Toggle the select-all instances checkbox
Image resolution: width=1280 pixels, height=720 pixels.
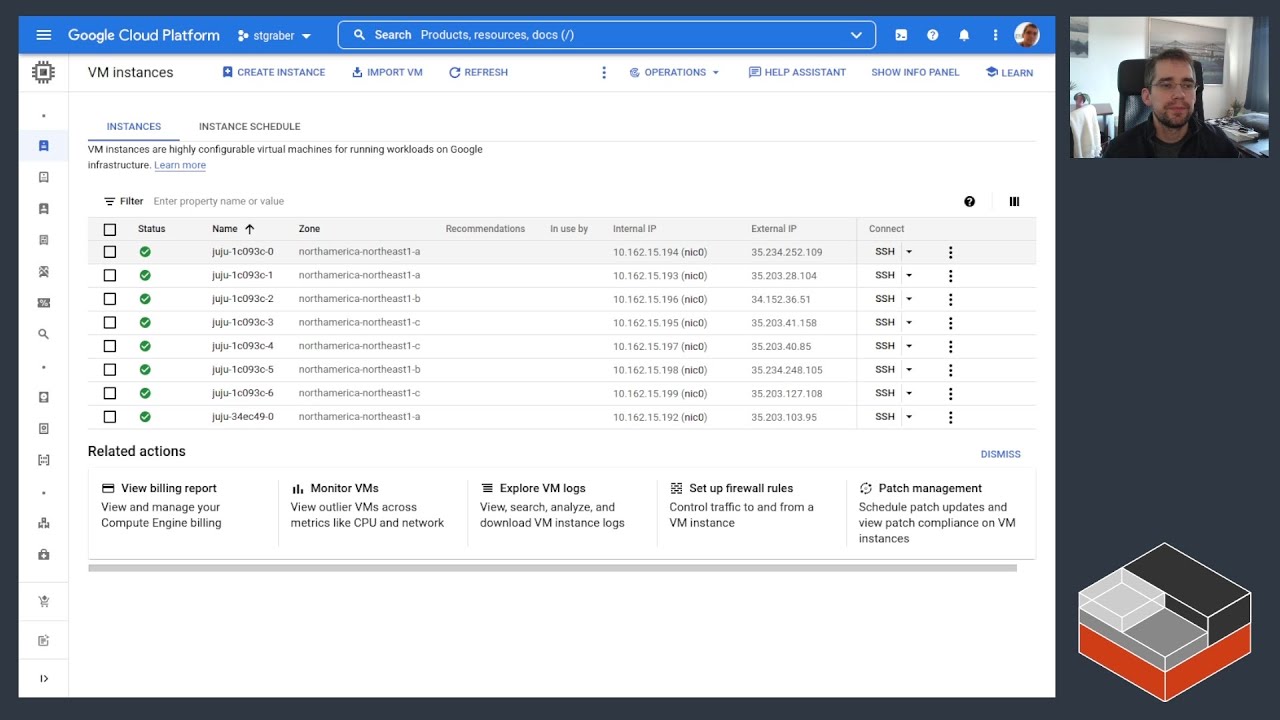pyautogui.click(x=110, y=229)
